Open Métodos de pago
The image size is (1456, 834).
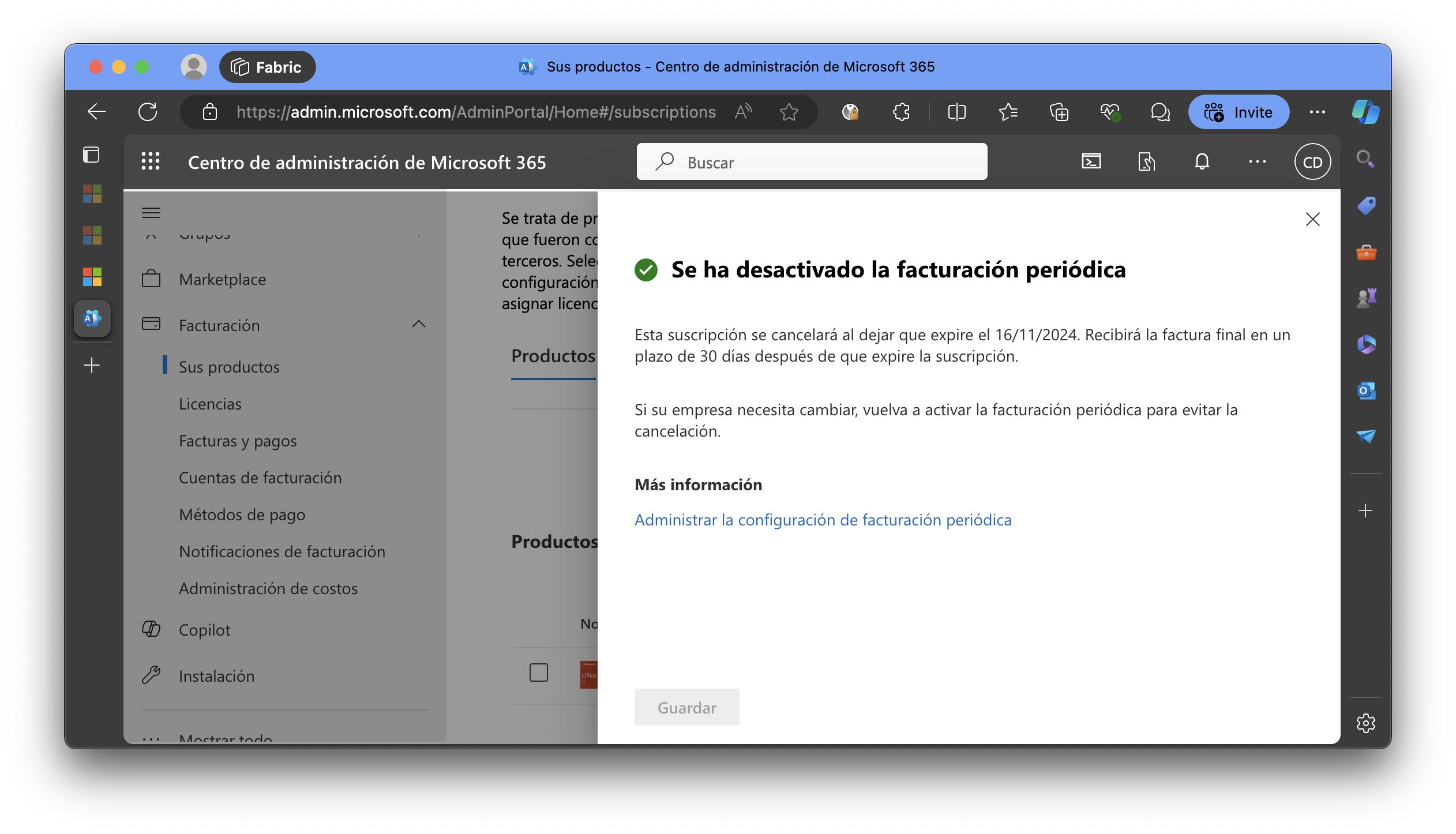click(242, 515)
